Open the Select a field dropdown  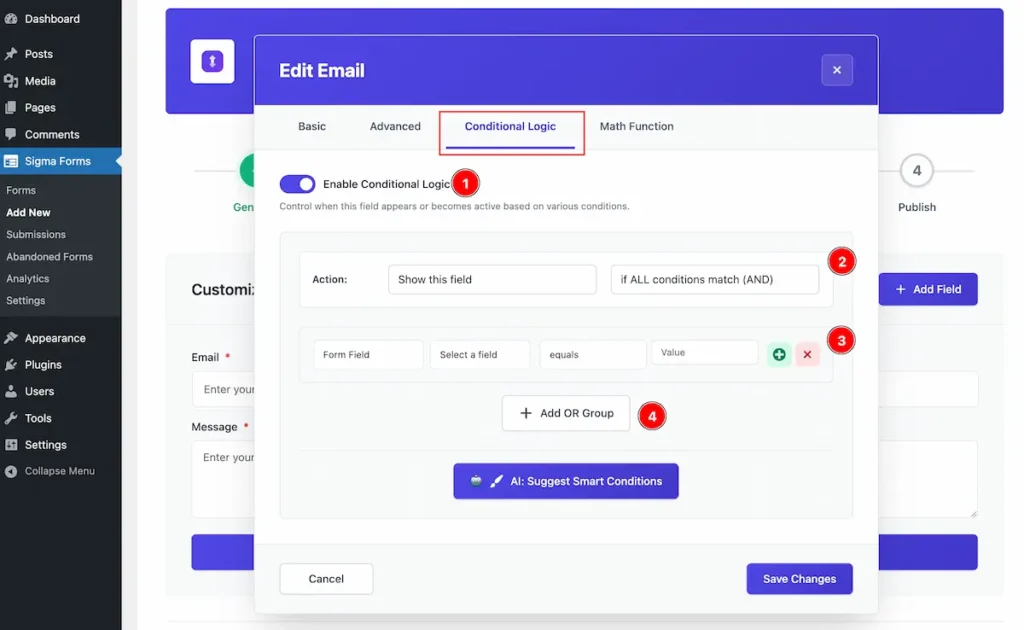point(479,354)
